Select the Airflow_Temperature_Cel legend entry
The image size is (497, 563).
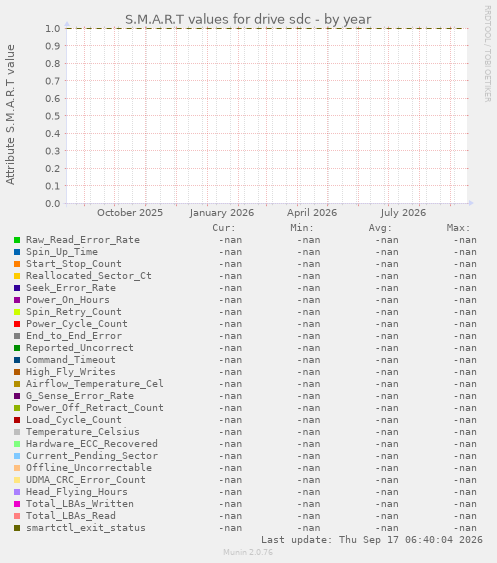95,384
